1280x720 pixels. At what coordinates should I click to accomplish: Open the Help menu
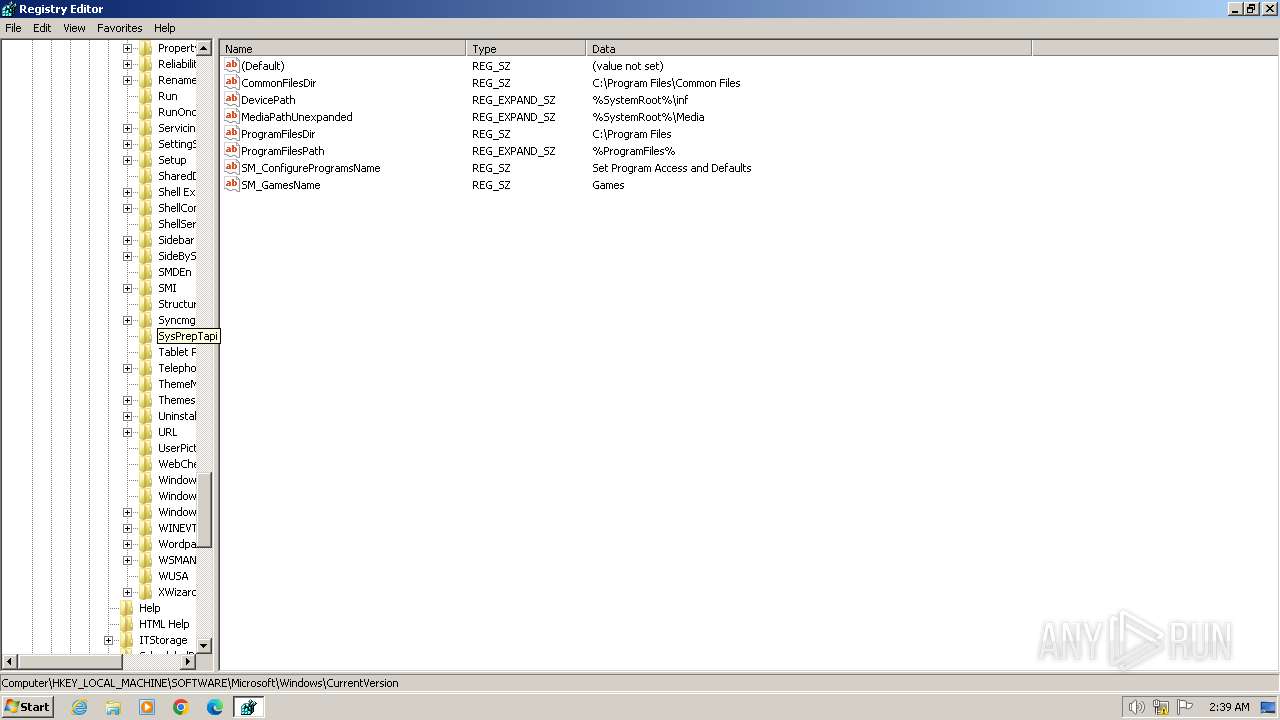(x=164, y=28)
